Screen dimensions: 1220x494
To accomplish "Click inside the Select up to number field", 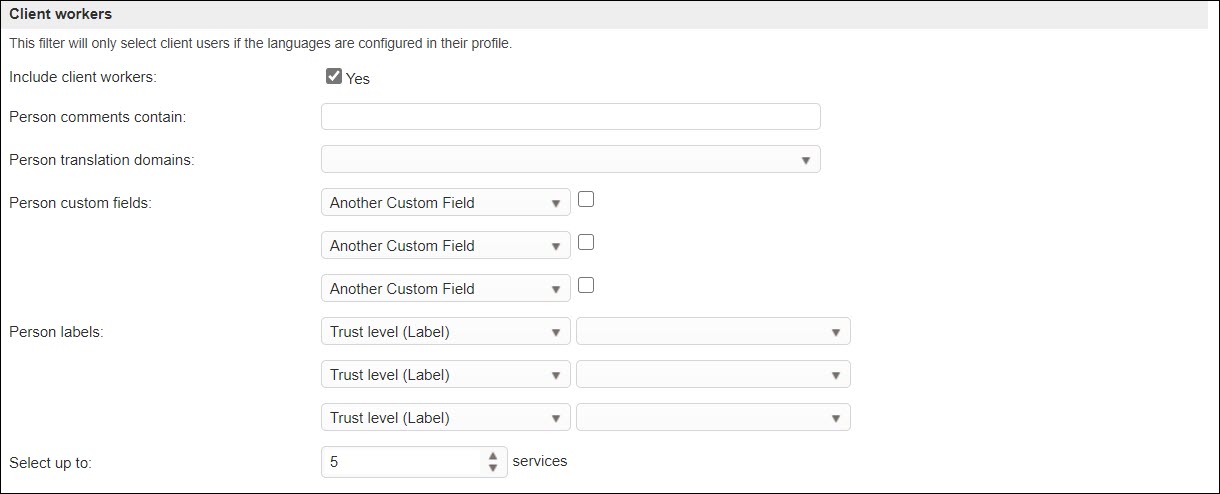I will tap(400, 462).
